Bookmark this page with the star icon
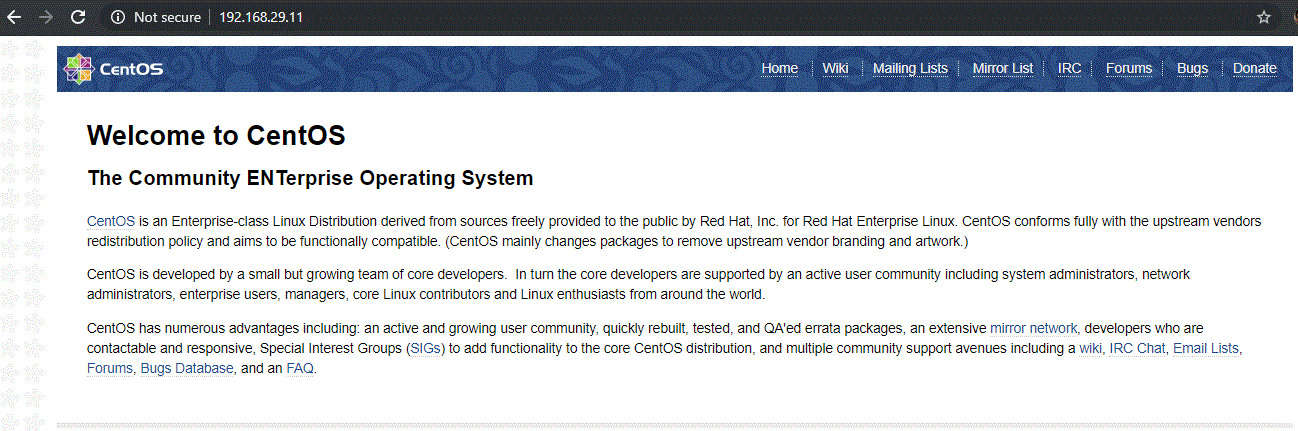Screen dimensions: 1298x431 [x=1264, y=17]
